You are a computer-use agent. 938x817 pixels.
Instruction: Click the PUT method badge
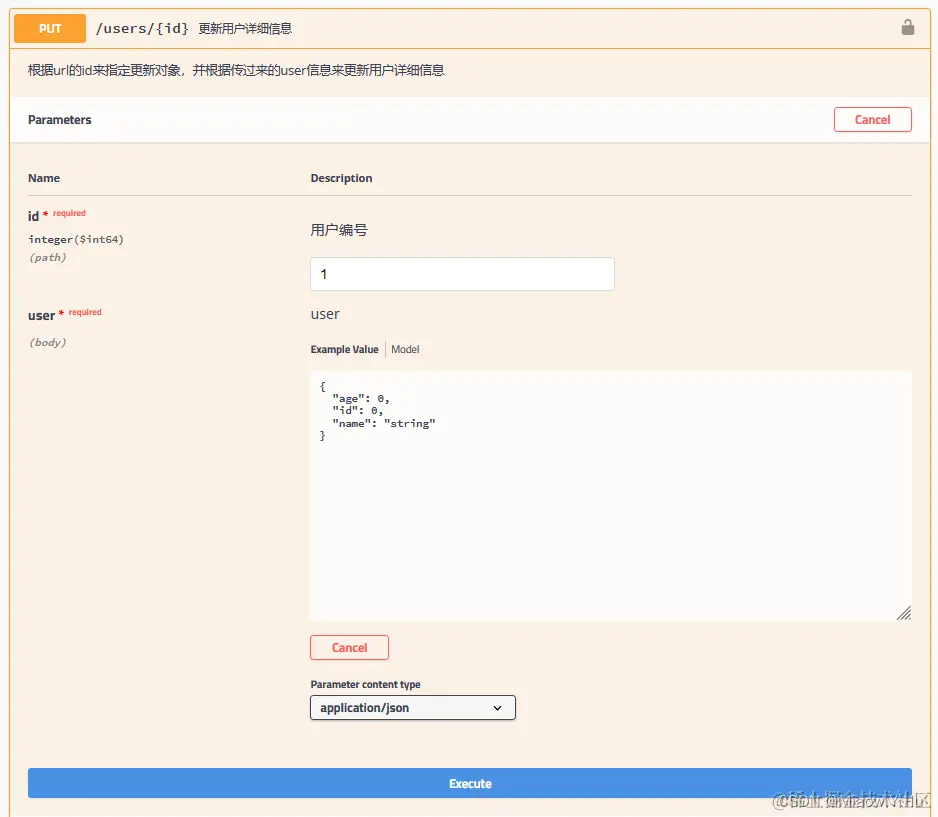pyautogui.click(x=50, y=29)
